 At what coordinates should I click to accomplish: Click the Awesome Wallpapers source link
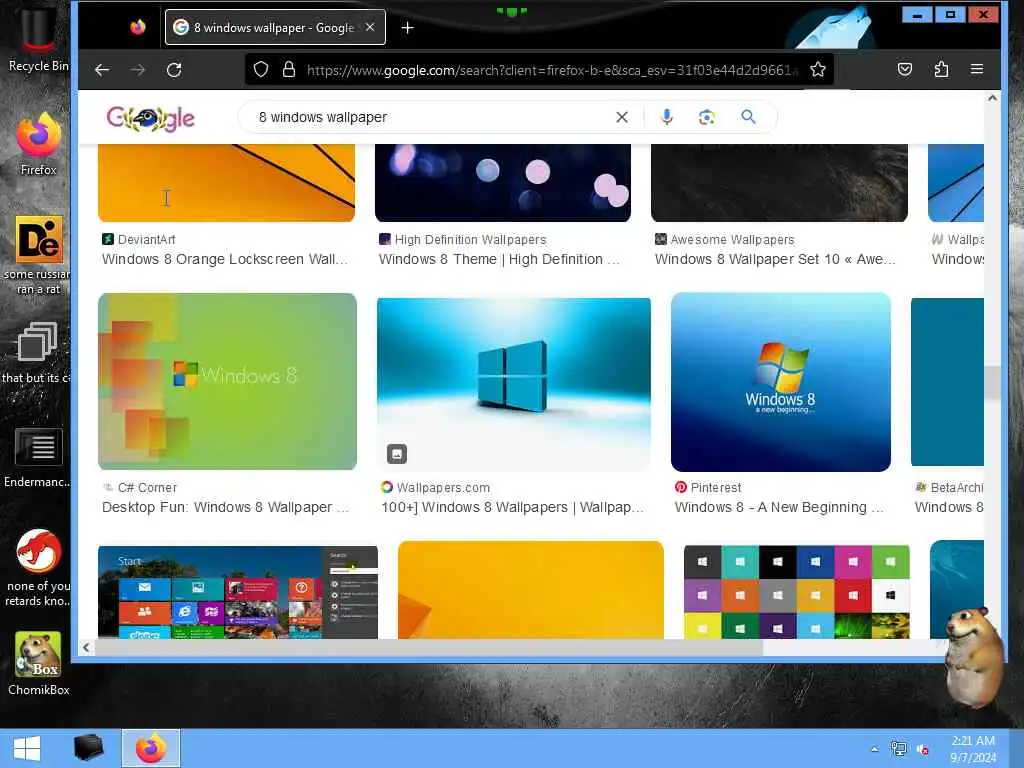point(724,240)
